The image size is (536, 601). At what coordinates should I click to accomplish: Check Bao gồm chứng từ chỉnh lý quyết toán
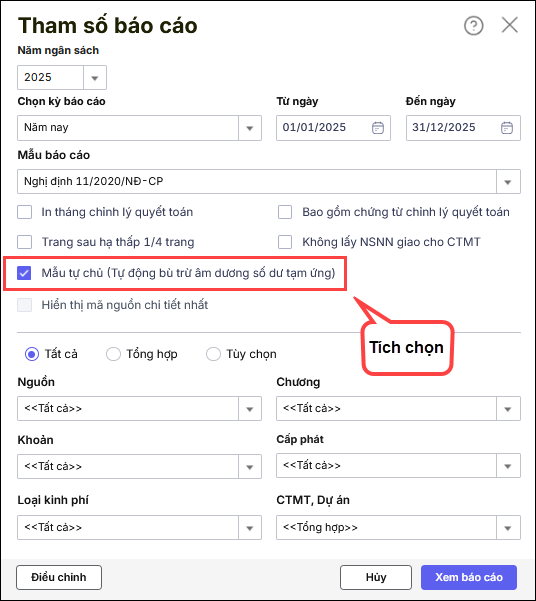285,212
